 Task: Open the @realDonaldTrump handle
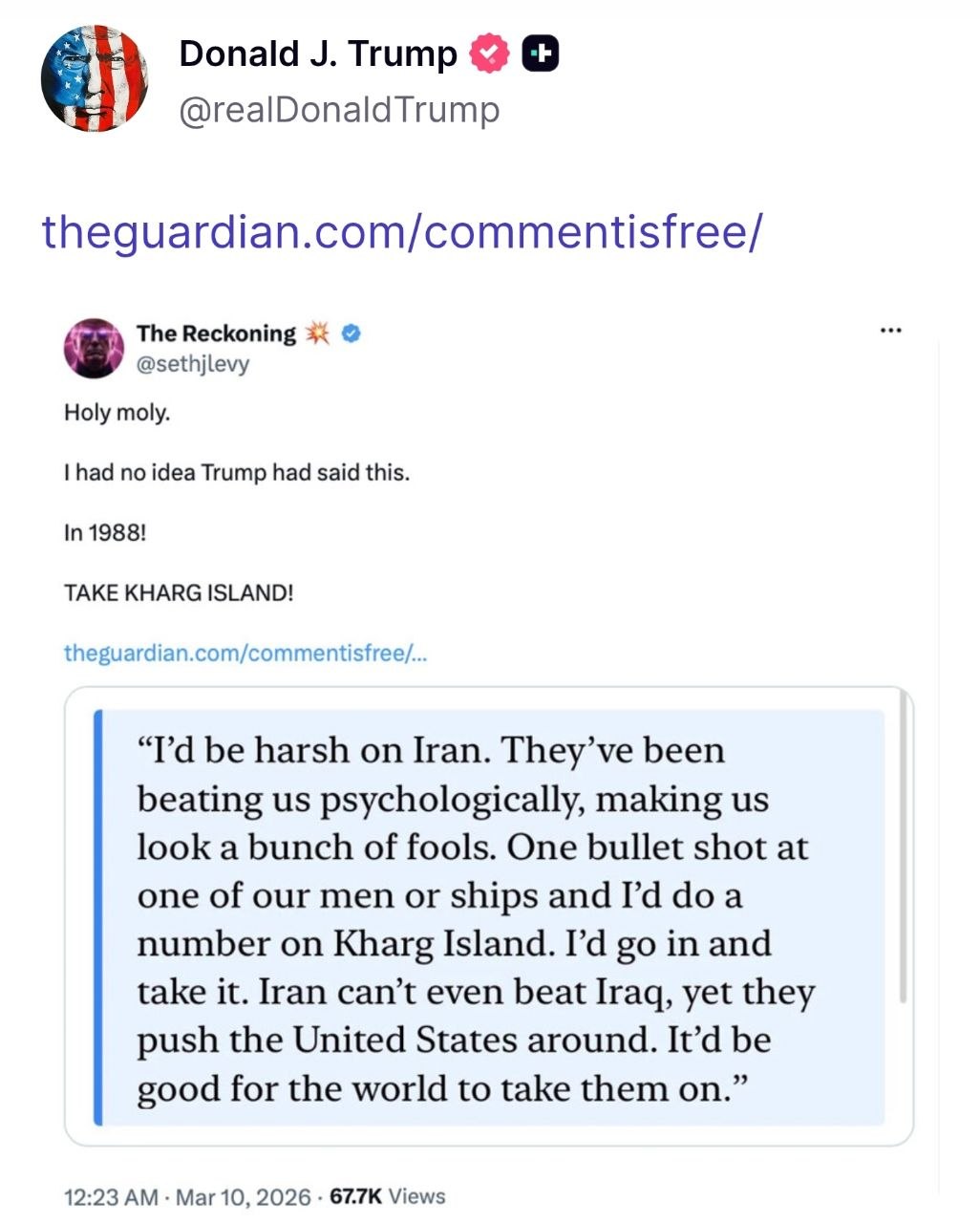click(x=339, y=110)
